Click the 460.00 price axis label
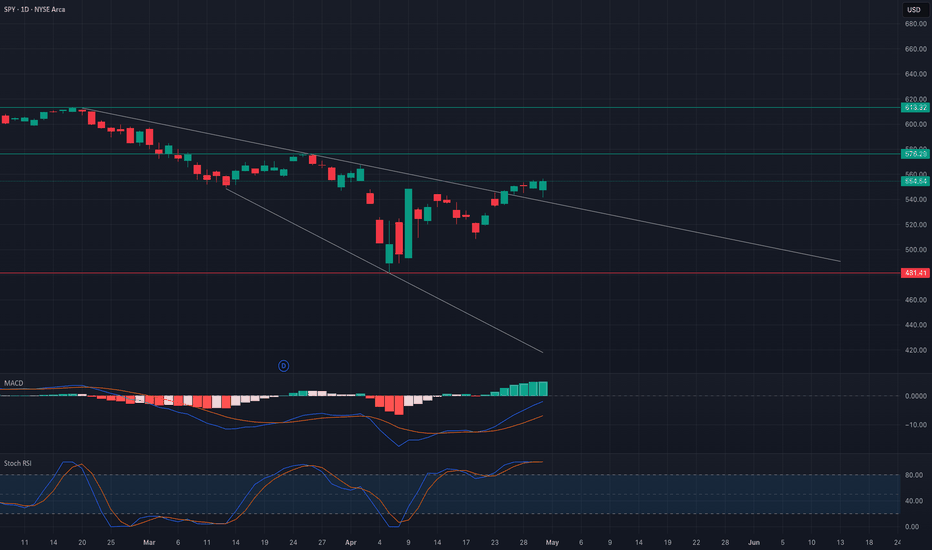 [915, 300]
